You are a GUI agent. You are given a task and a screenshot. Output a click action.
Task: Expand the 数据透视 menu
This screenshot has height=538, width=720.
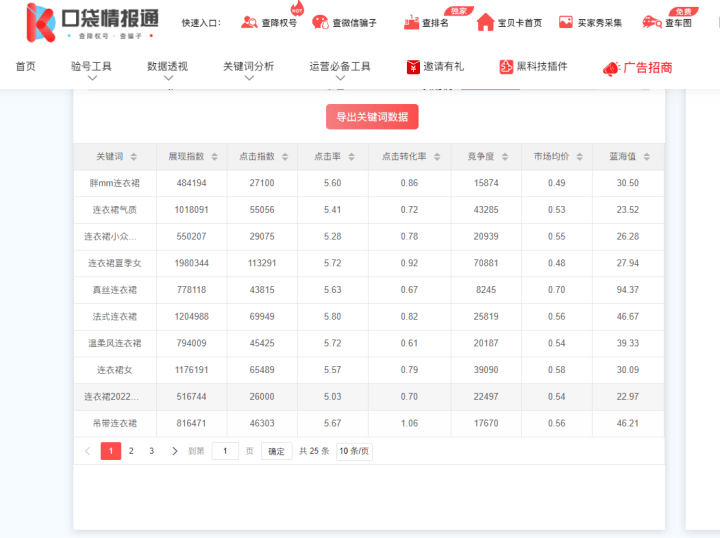pyautogui.click(x=167, y=67)
